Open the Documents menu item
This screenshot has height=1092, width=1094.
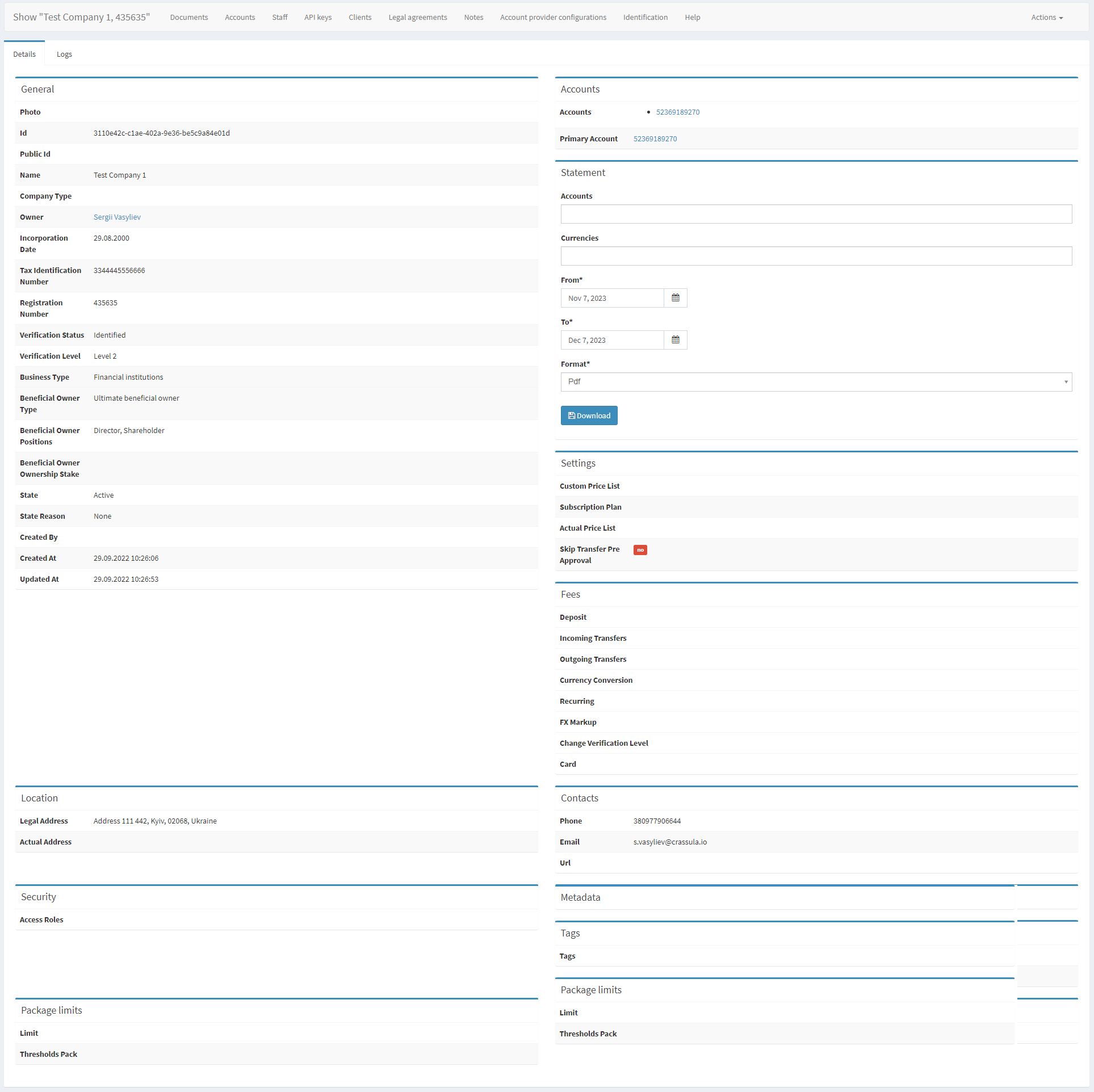(x=189, y=18)
